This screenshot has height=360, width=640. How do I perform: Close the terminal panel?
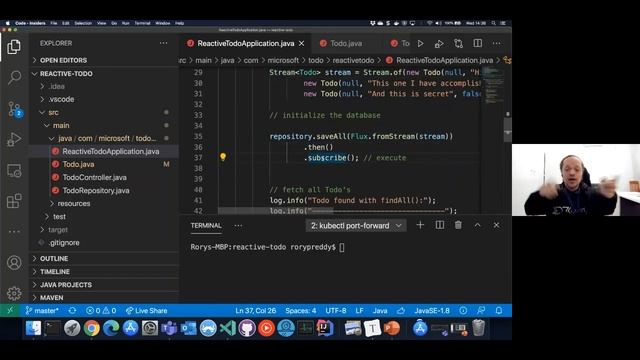point(496,225)
